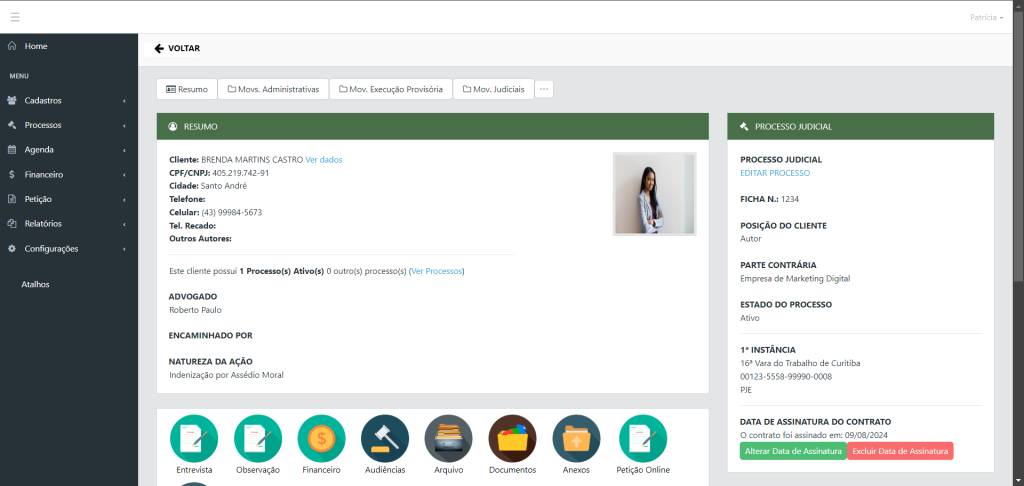
Task: Expand the Cadastros sidebar menu
Action: tap(68, 101)
